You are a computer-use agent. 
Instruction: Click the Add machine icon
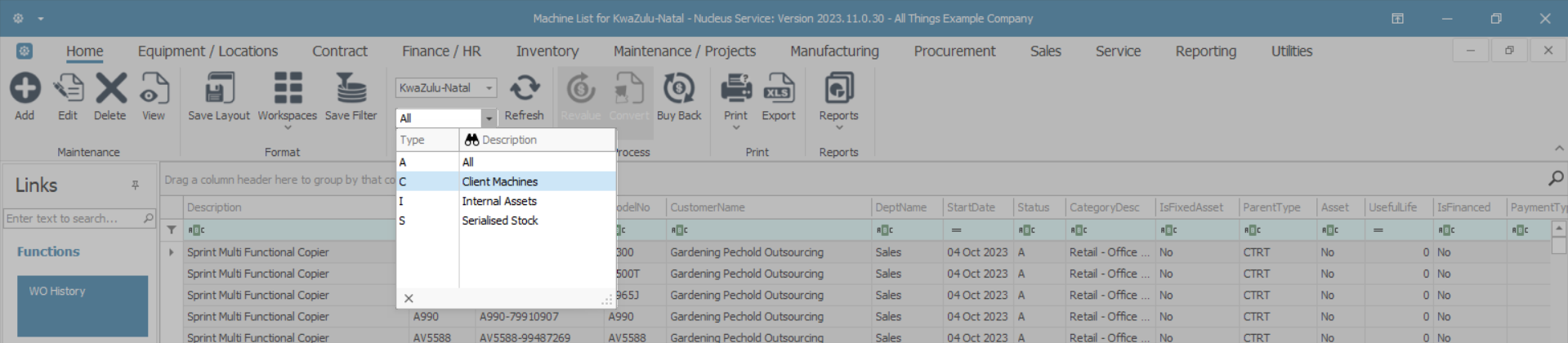coord(25,89)
